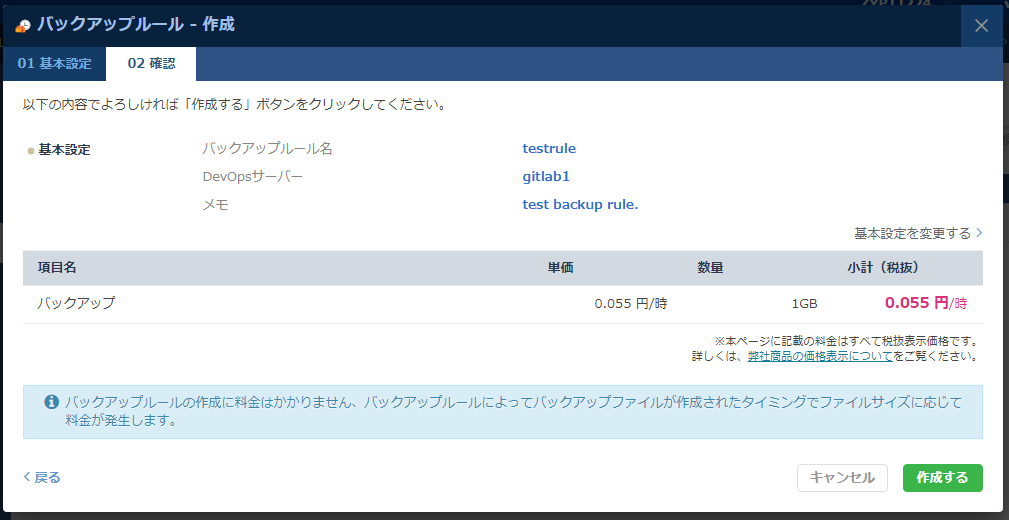Switch to the 01 基本設定 tab

click(x=54, y=64)
